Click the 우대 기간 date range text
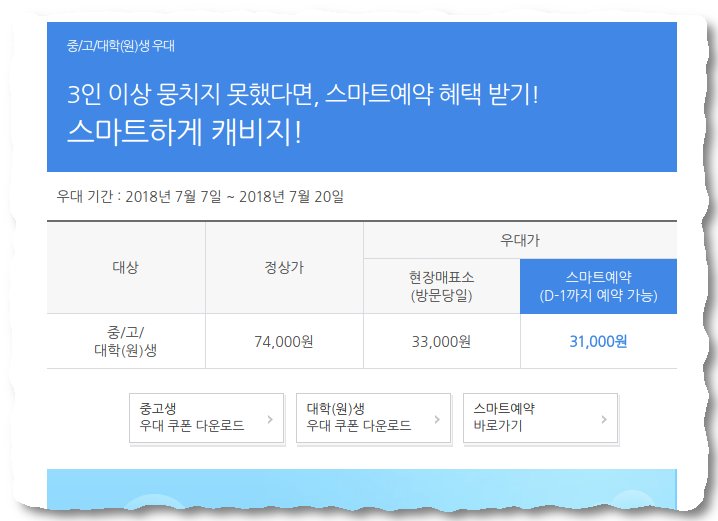The image size is (718, 521). pos(200,196)
